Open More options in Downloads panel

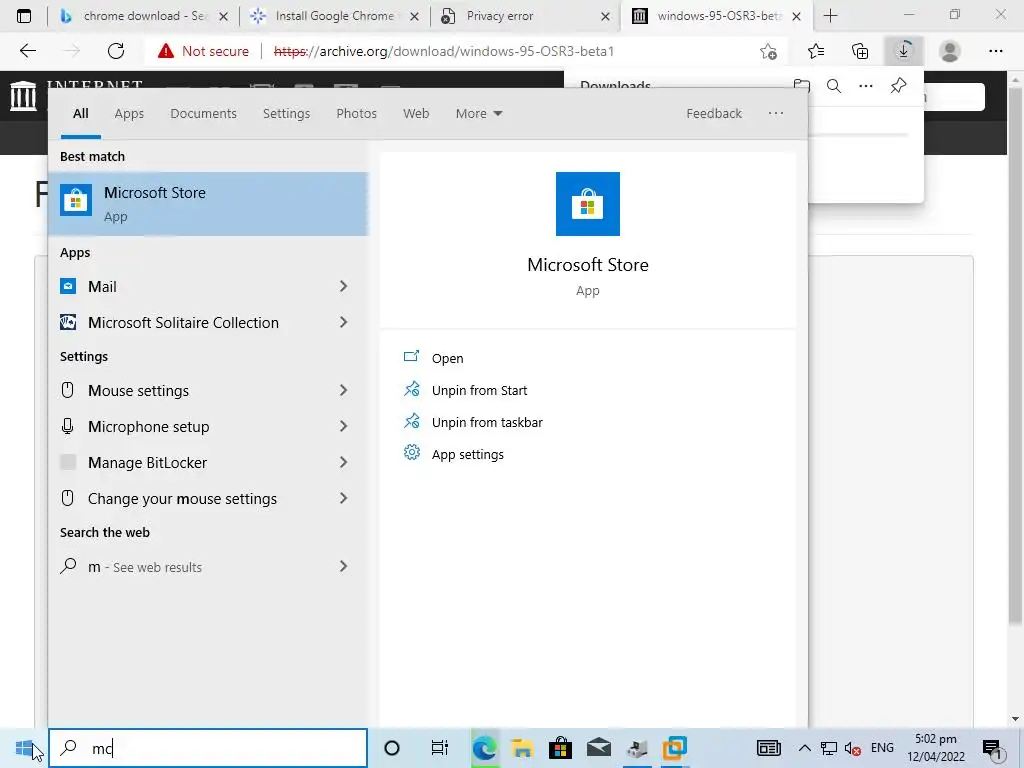(x=866, y=86)
